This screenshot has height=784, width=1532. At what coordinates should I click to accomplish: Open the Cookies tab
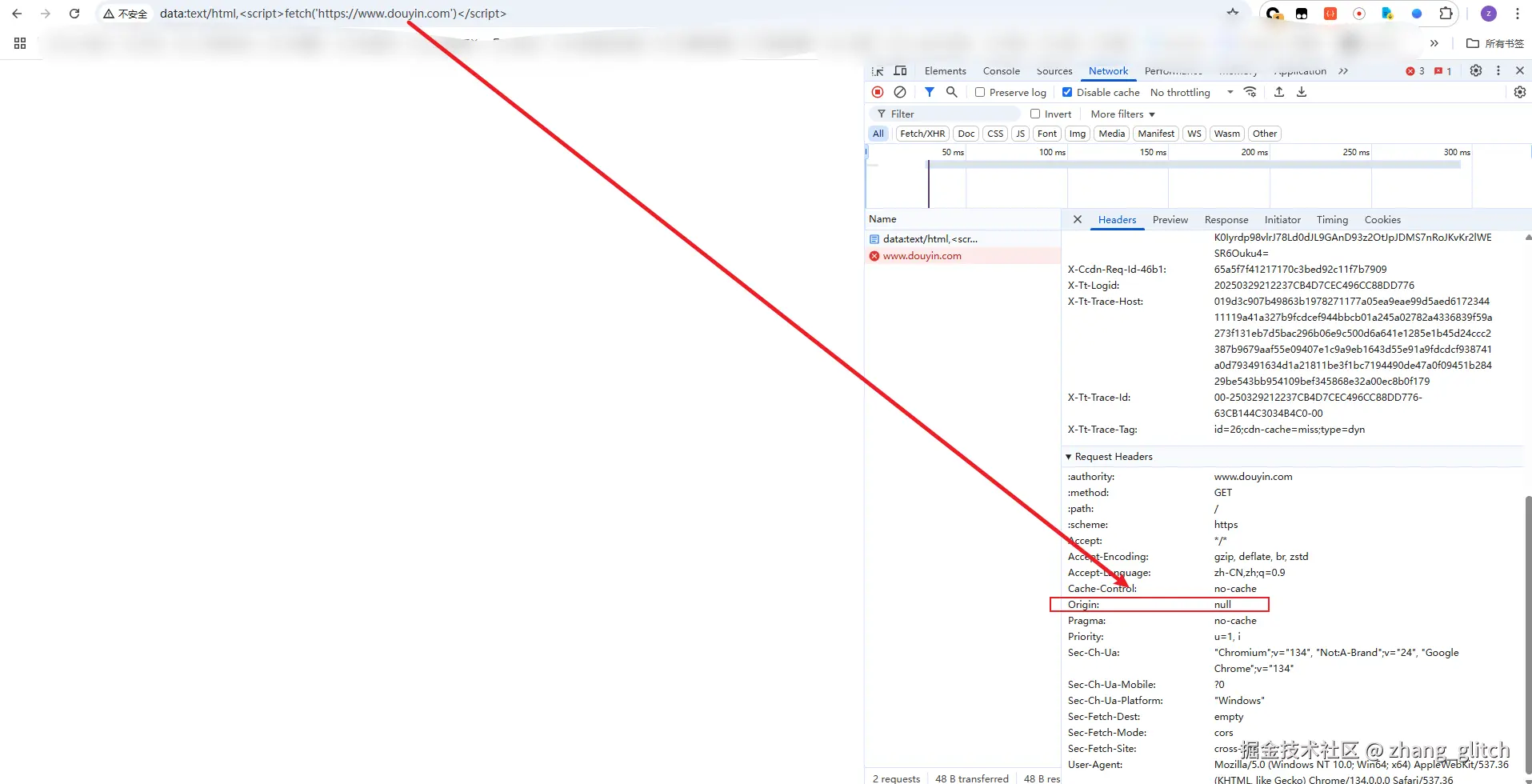[x=1382, y=220]
